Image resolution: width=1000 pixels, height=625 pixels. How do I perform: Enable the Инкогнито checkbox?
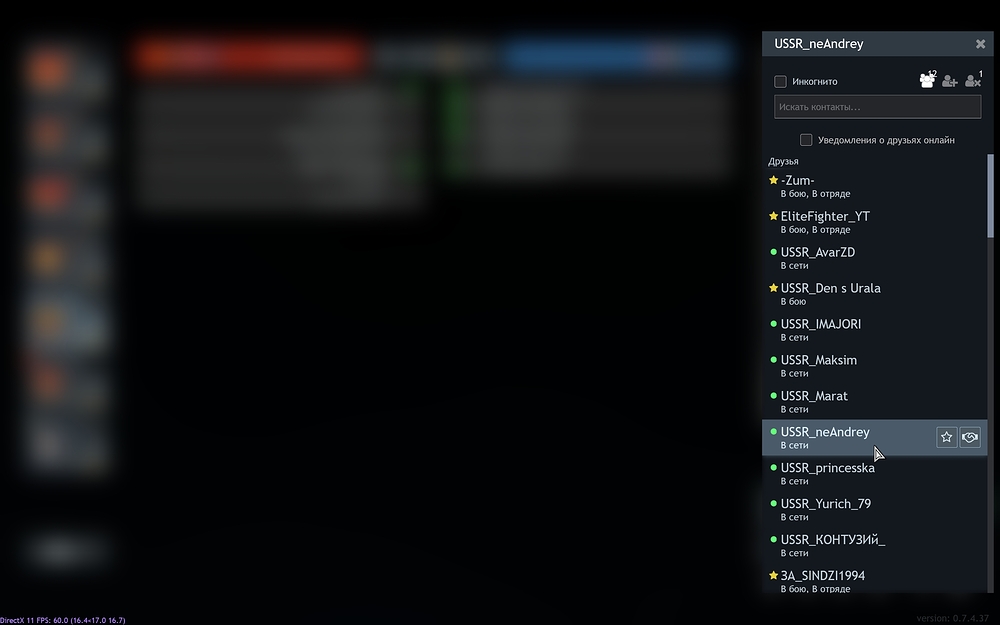pos(781,82)
